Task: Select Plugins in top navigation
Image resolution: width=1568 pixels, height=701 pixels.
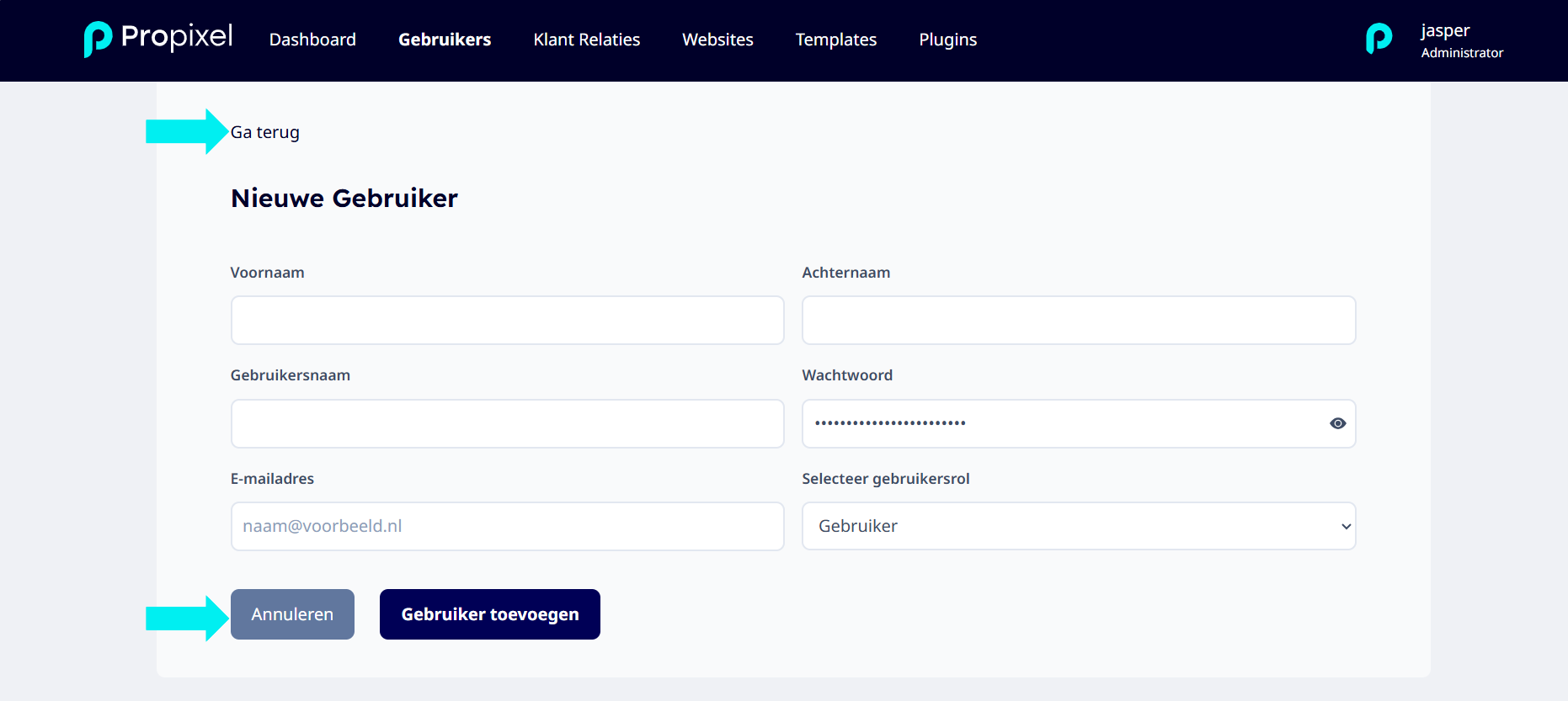Action: point(948,40)
